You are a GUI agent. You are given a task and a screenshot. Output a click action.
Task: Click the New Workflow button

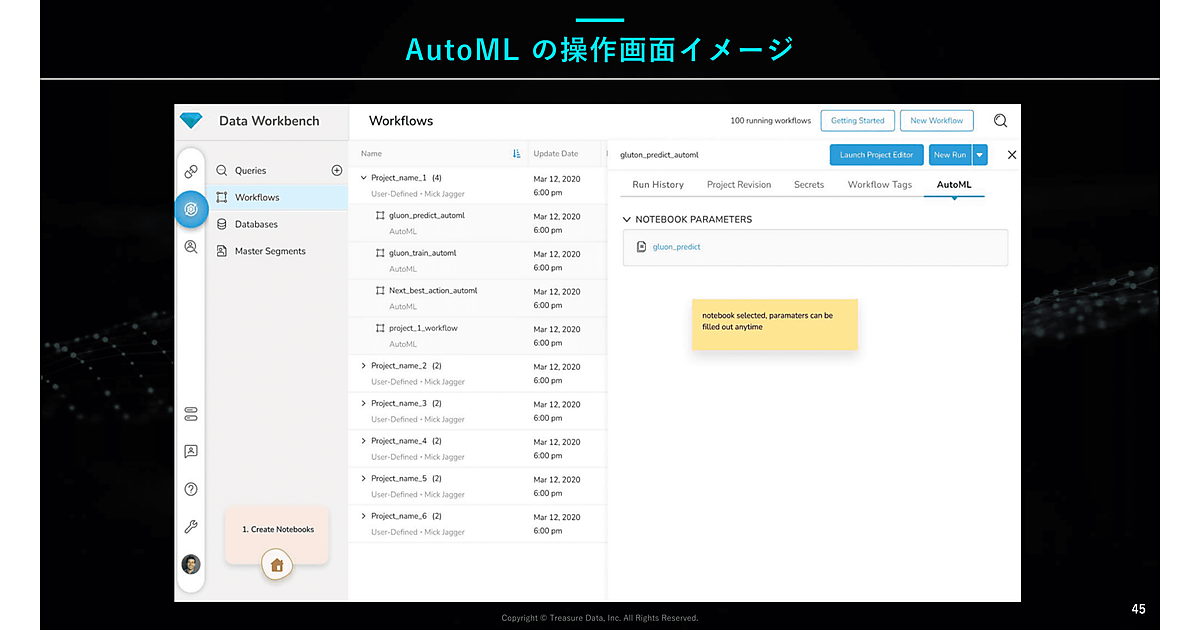[936, 121]
